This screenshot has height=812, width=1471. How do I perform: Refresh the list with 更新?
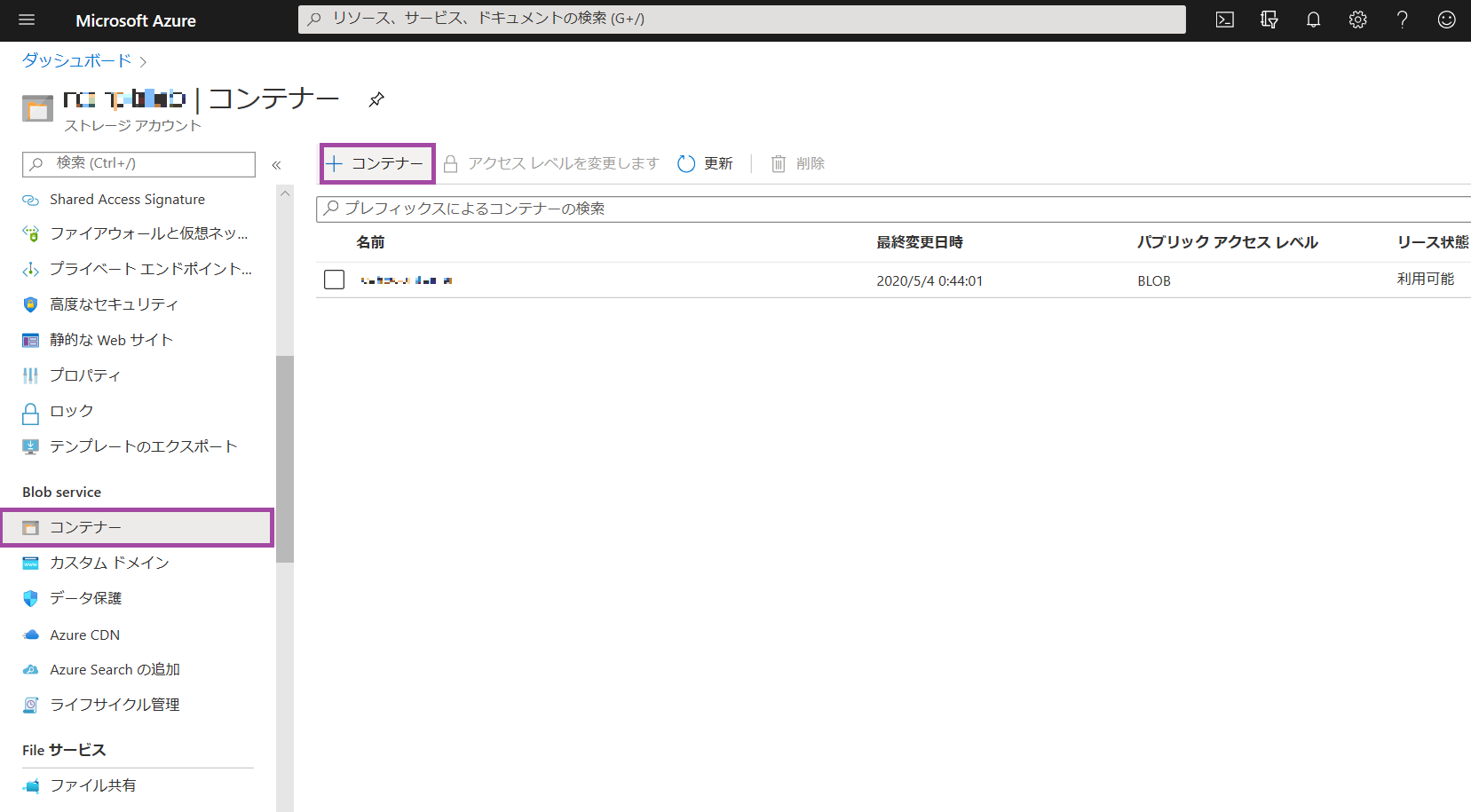click(706, 163)
